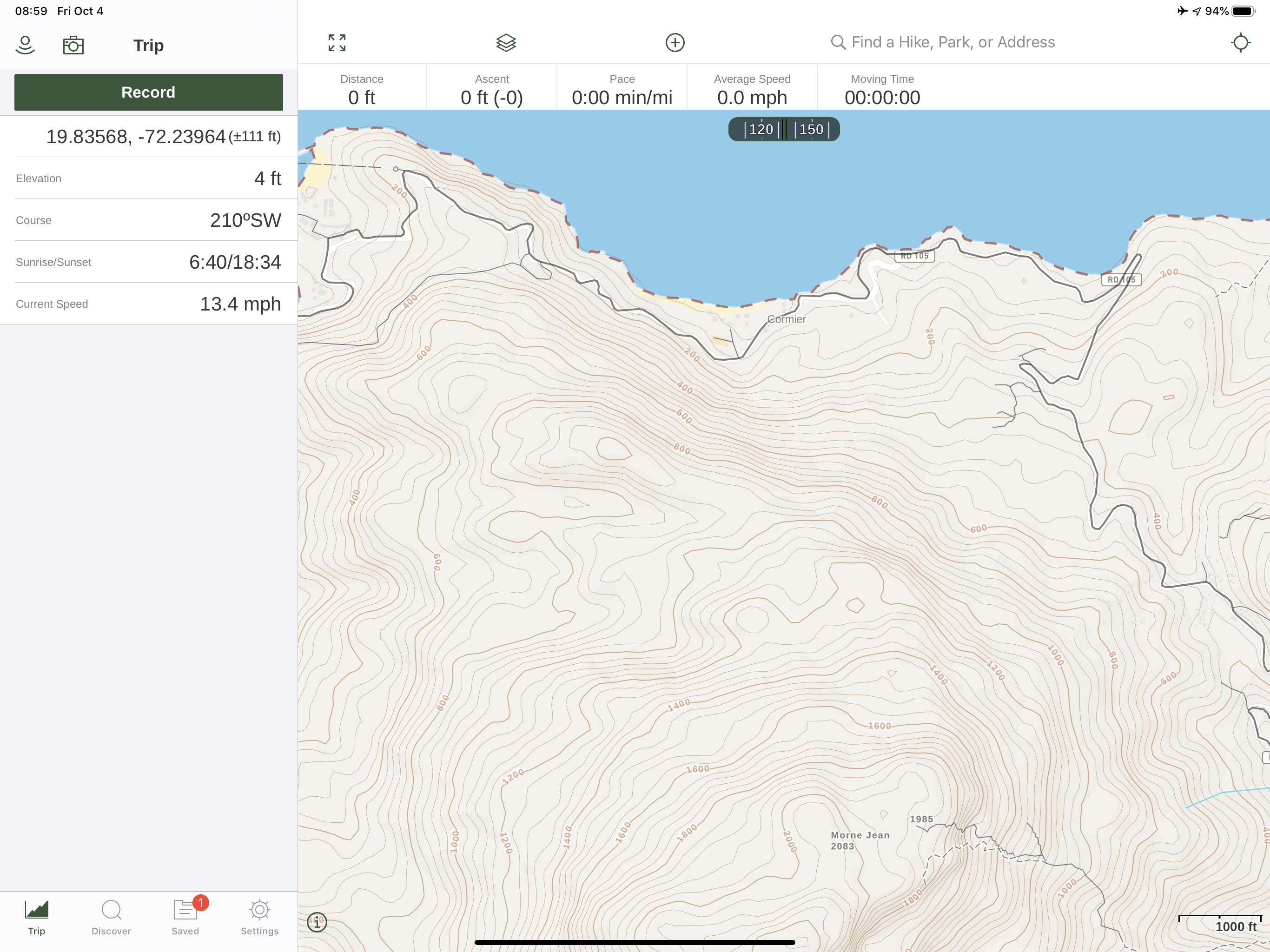The width and height of the screenshot is (1270, 952).
Task: Tap the Sunrise/Sunset 6:40/18:34 row
Action: [149, 262]
